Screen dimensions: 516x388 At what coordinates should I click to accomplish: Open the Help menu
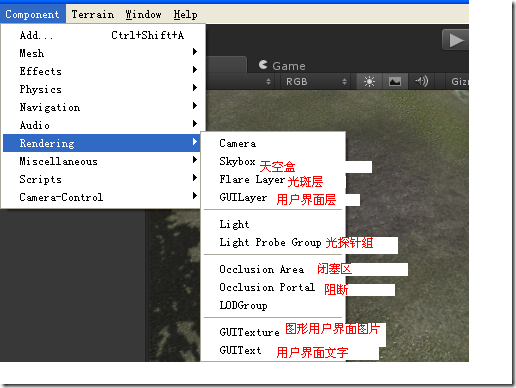(x=185, y=14)
